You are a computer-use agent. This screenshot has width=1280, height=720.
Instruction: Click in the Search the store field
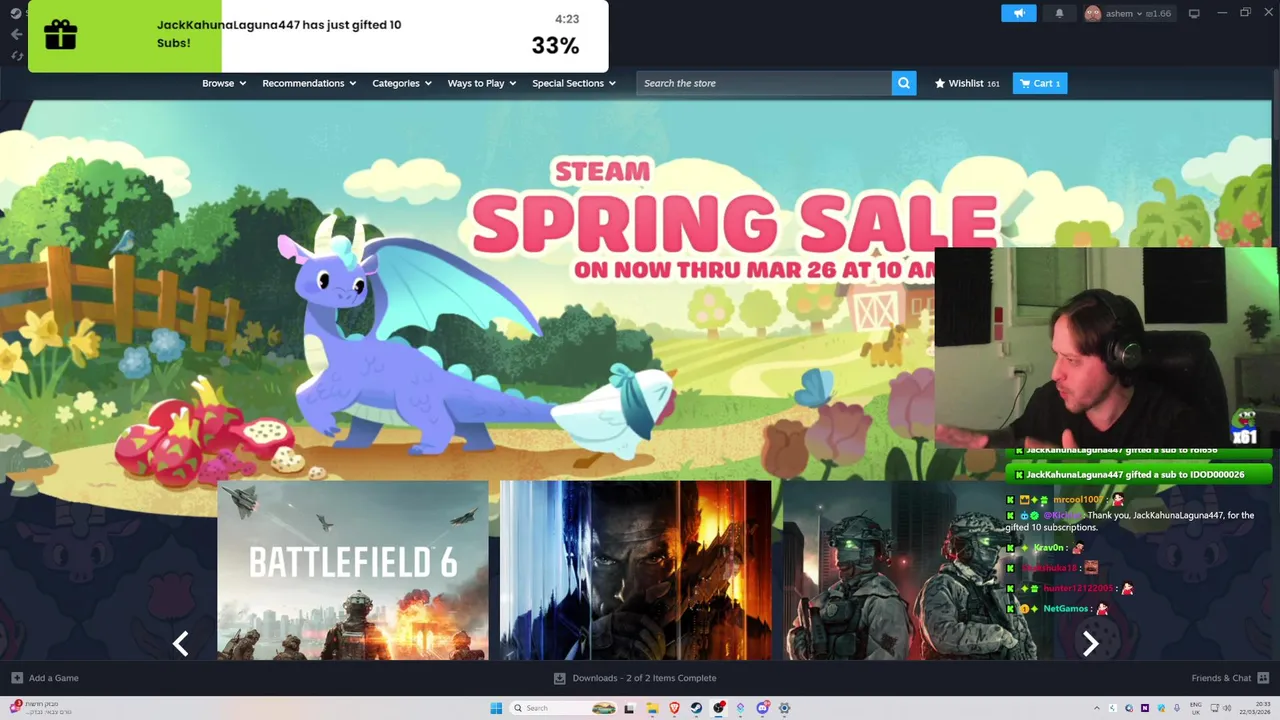[x=764, y=83]
